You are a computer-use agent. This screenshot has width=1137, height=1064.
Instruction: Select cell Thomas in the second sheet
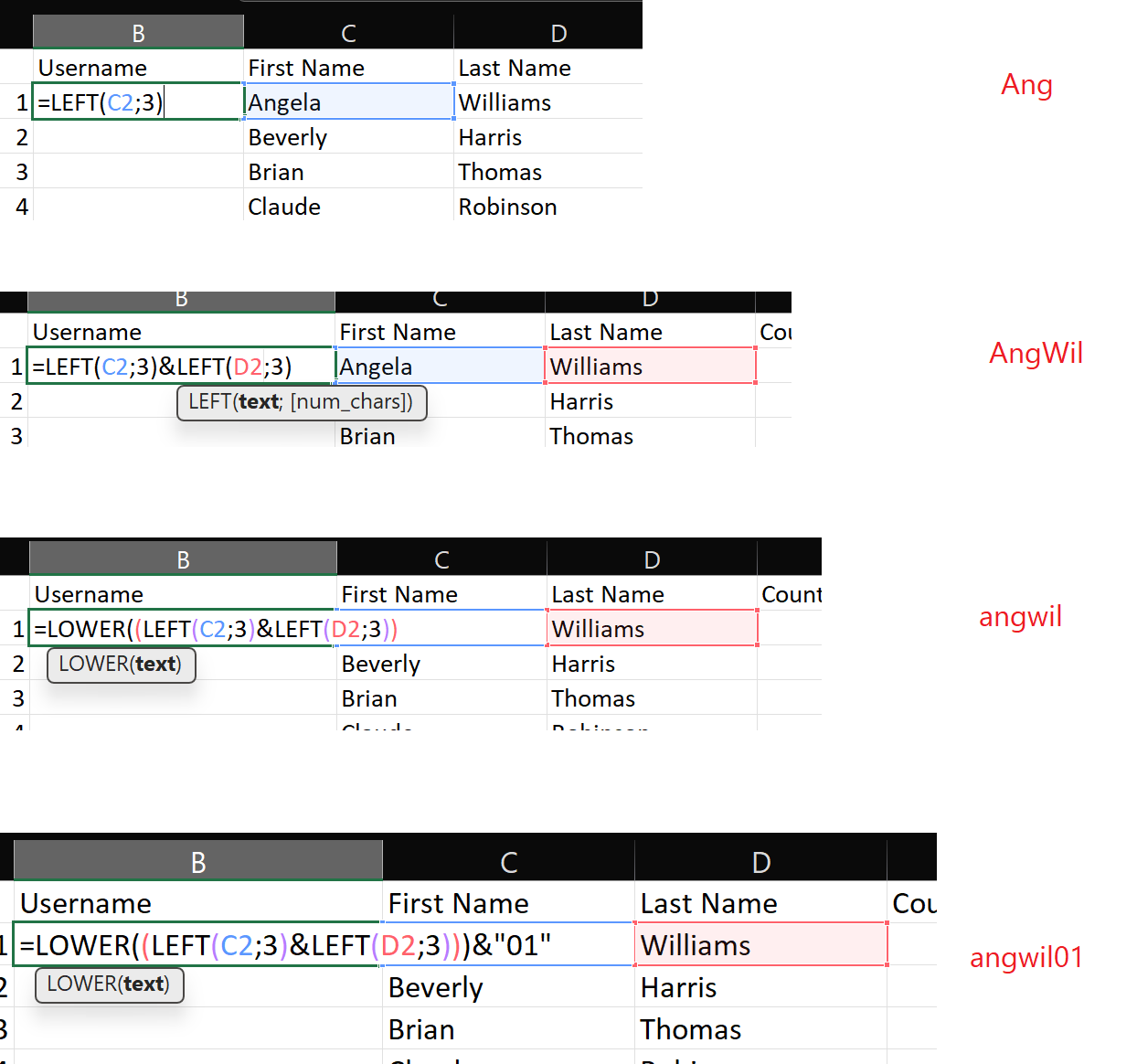pyautogui.click(x=651, y=435)
